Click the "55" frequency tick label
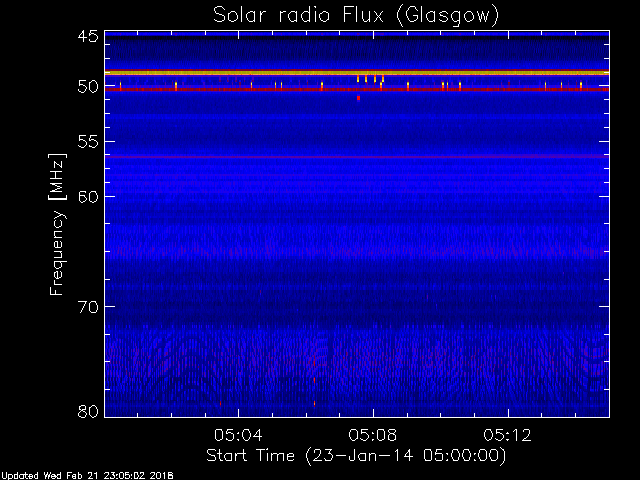Screen dimensions: 640x480 pyautogui.click(x=88, y=142)
